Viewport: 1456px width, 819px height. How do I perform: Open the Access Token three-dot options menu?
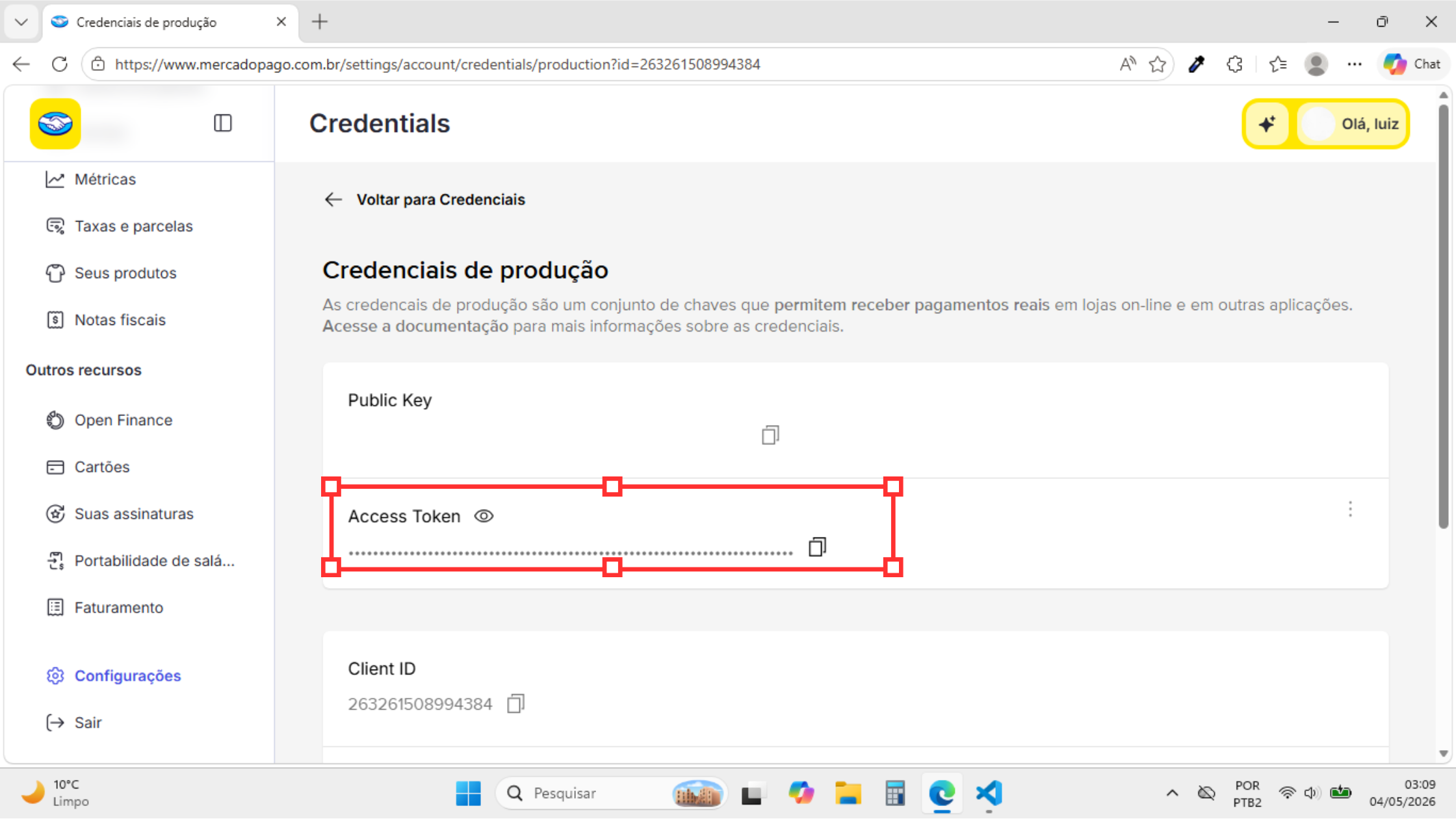click(x=1350, y=509)
